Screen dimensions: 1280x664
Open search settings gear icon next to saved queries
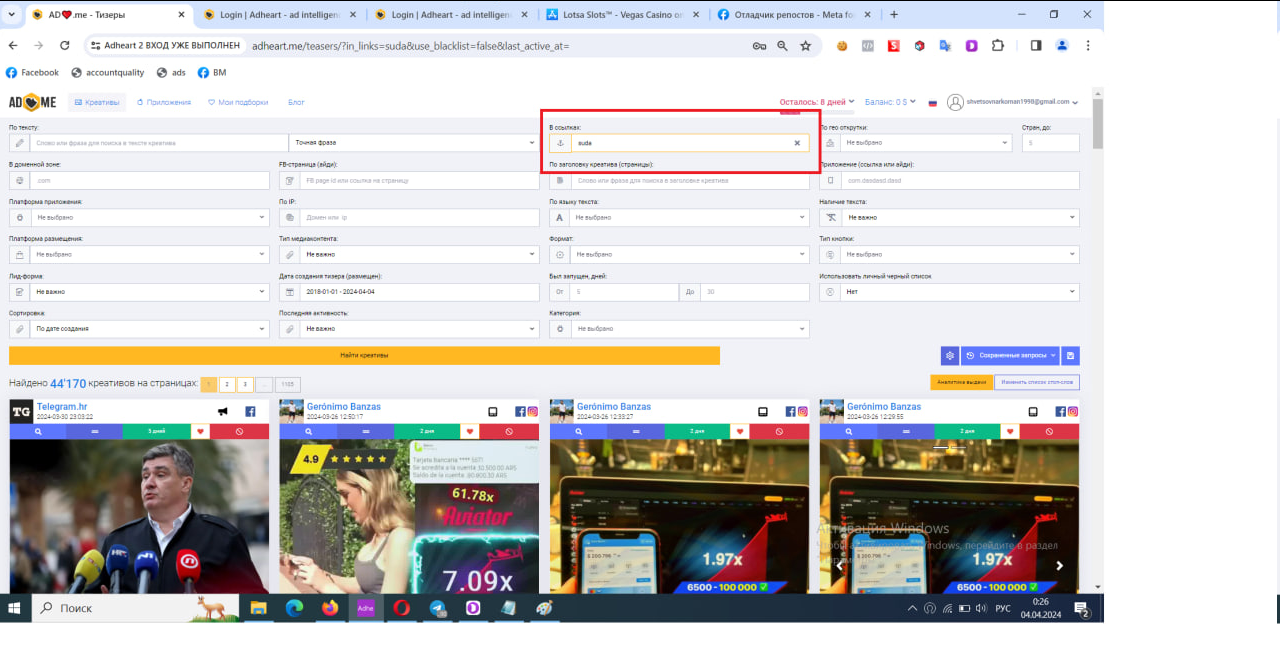(949, 355)
